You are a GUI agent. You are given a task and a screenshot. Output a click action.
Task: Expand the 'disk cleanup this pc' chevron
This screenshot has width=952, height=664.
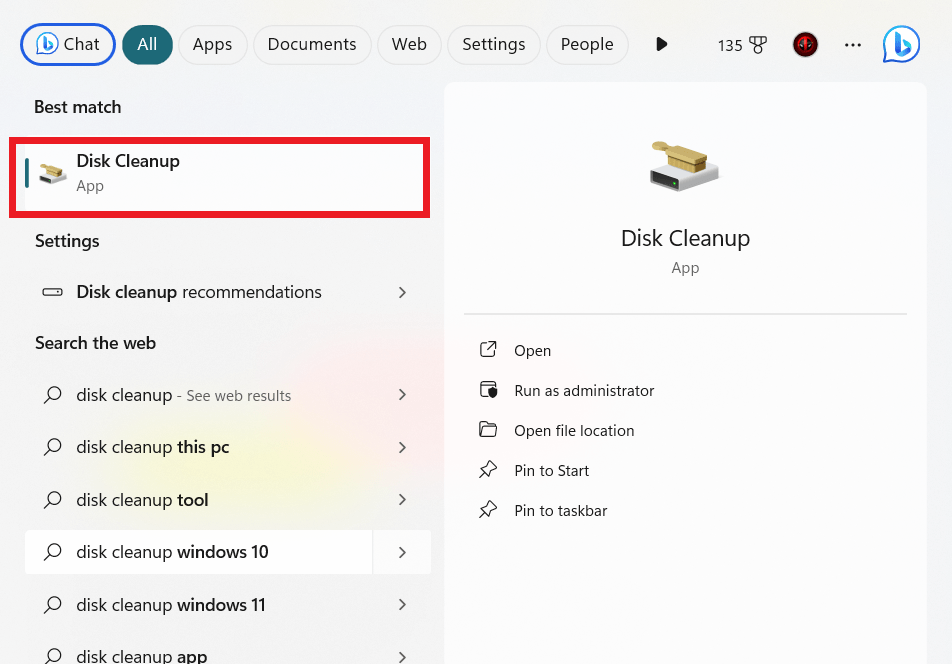(402, 447)
